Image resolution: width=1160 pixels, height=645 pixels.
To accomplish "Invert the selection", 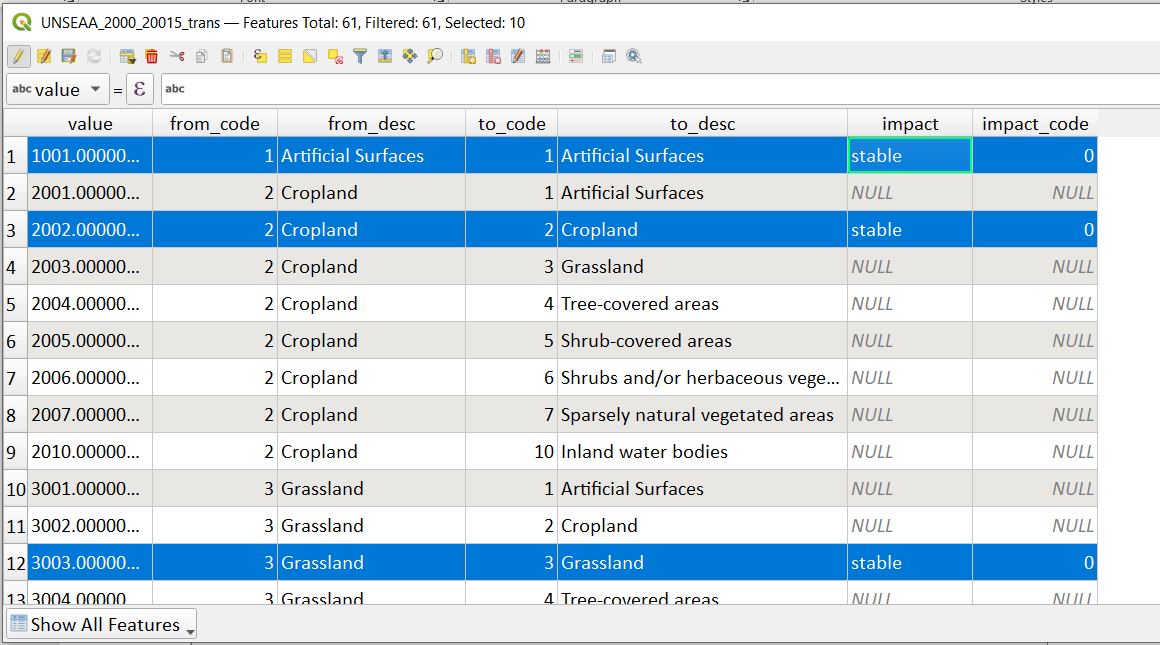I will [310, 56].
